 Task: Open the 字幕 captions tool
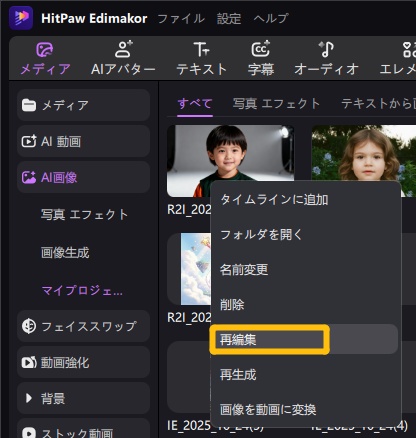click(x=261, y=58)
